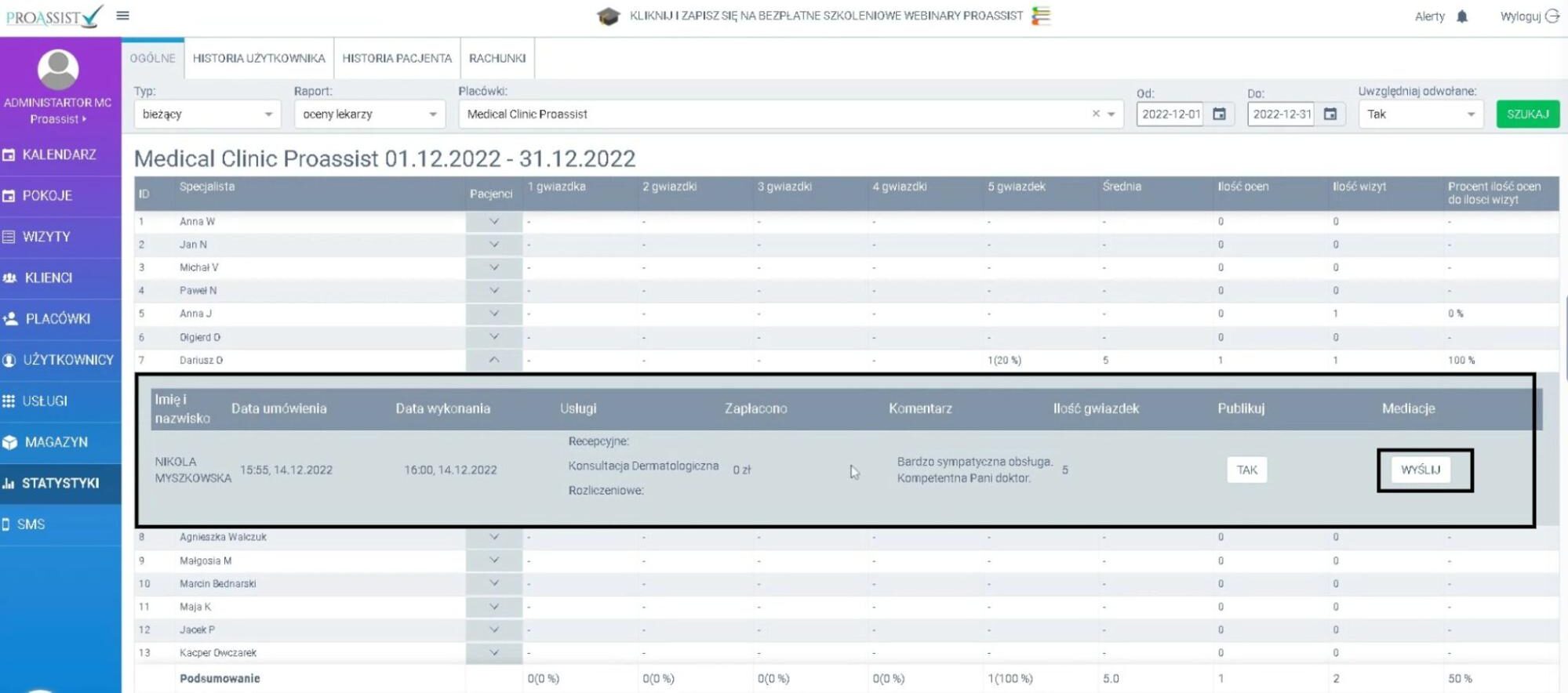Click the administrator avatar picture

(58, 69)
